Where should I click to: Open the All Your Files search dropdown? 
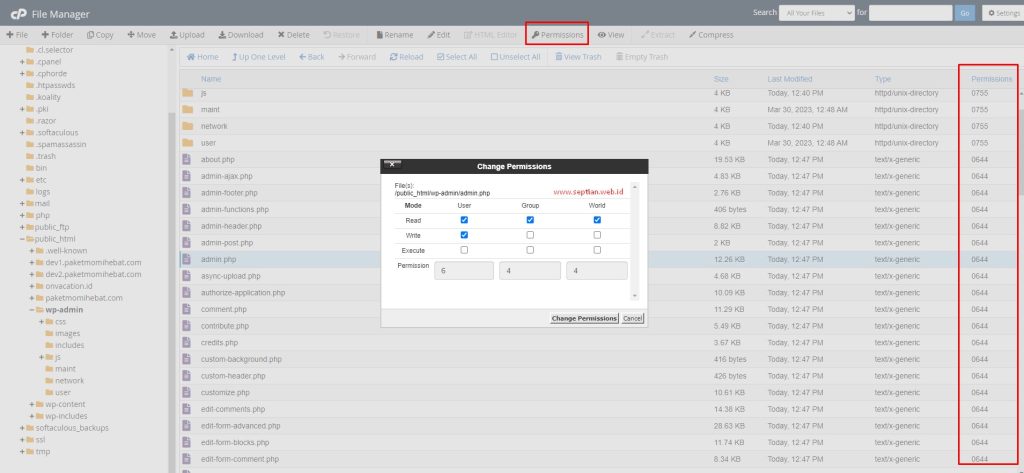(816, 13)
